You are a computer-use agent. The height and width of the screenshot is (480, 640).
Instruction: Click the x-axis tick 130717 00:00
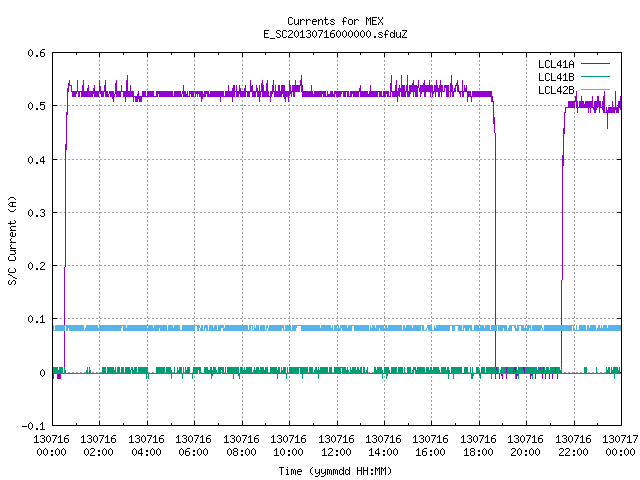pos(620,446)
